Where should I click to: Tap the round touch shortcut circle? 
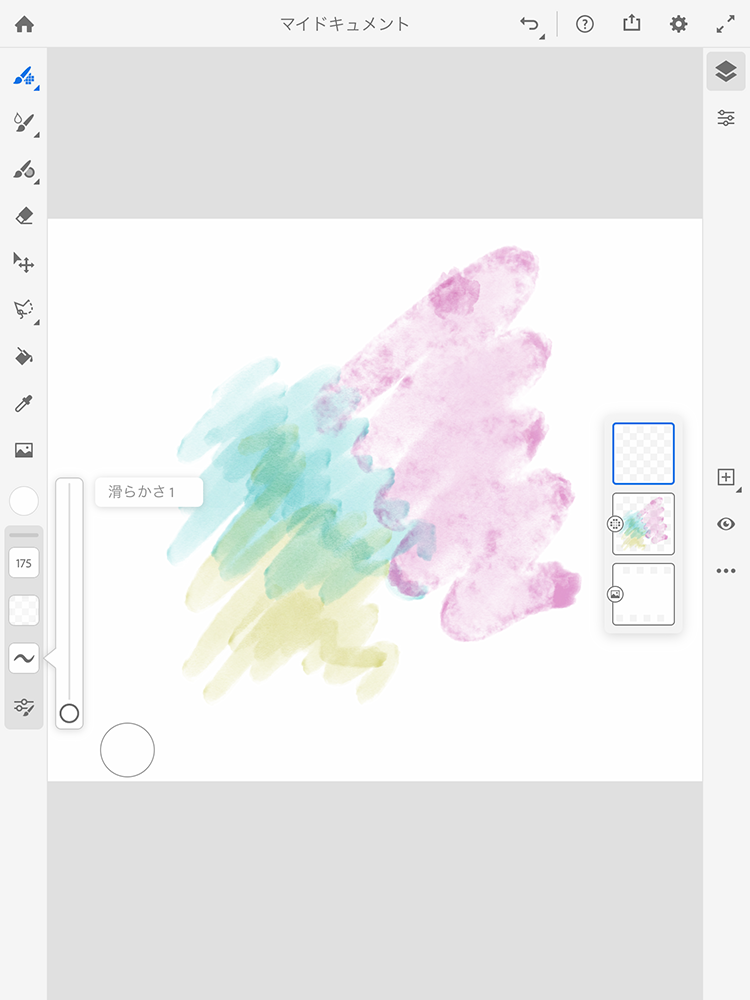tap(128, 750)
